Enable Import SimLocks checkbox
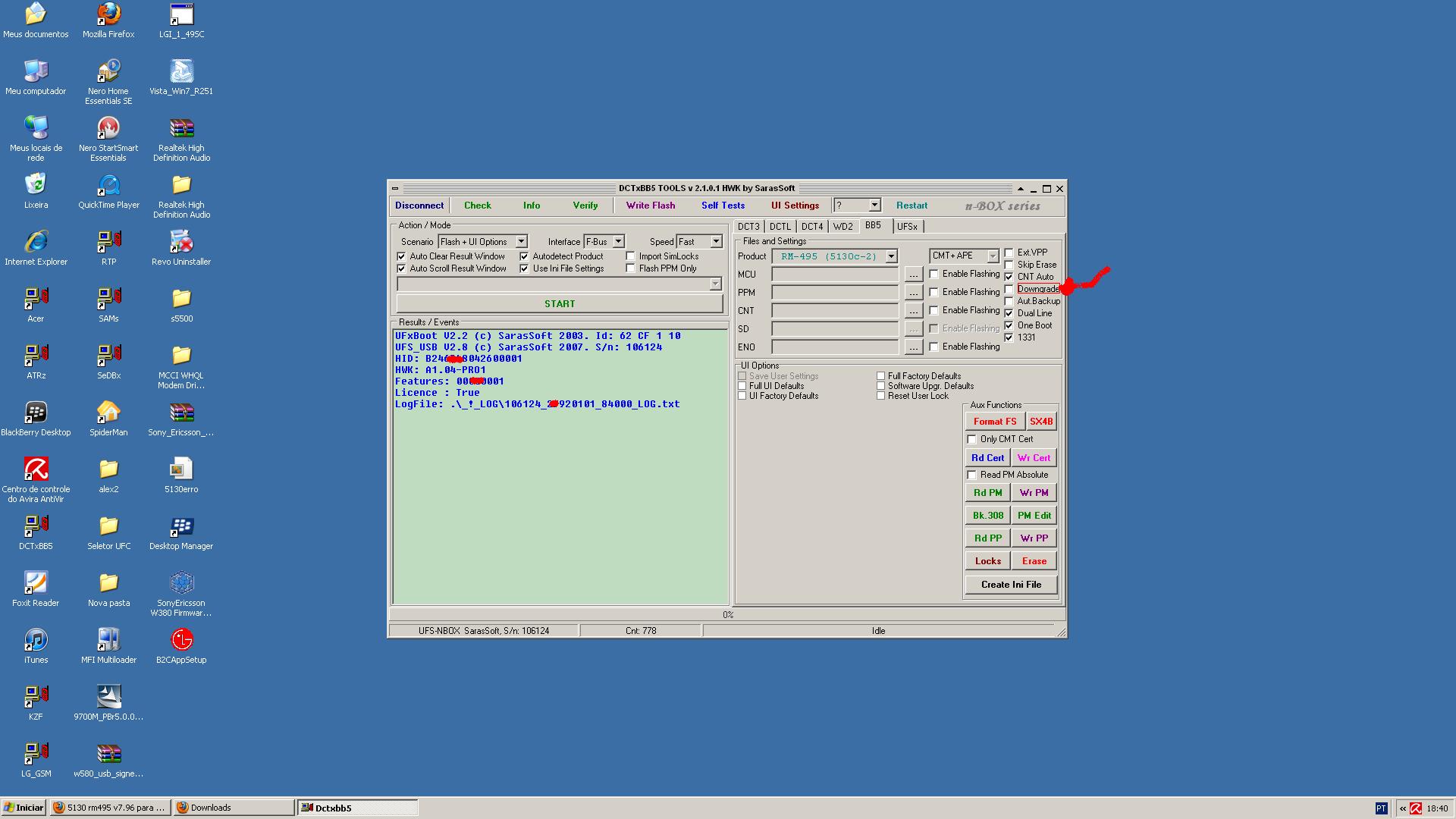 [630, 256]
